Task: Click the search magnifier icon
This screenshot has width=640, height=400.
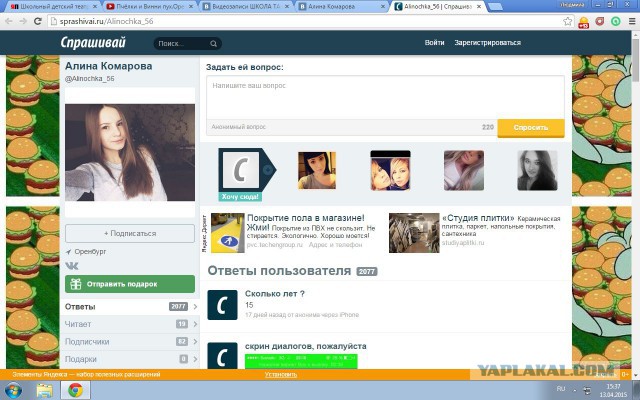Action: [x=213, y=43]
